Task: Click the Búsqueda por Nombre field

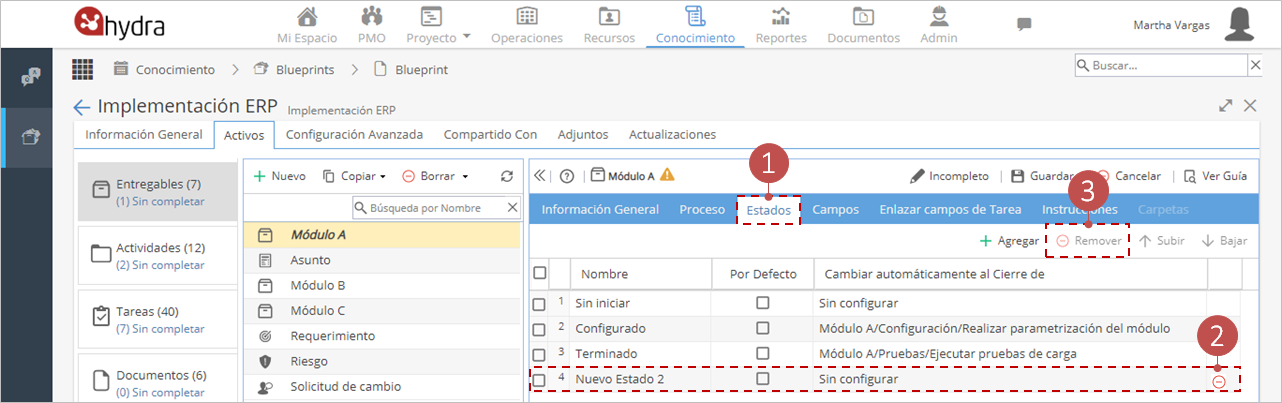Action: [436, 208]
